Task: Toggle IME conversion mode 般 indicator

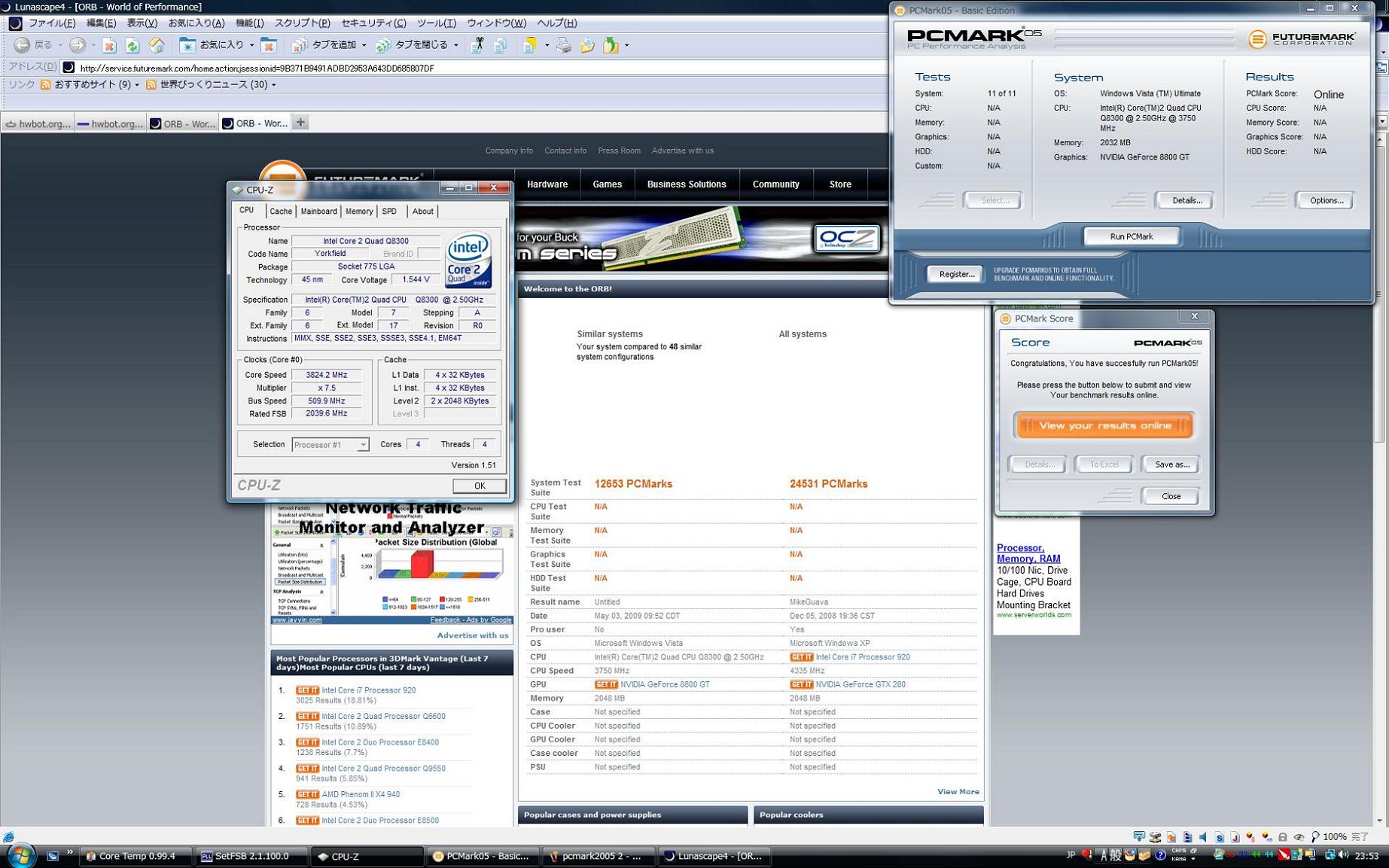Action: (1116, 855)
